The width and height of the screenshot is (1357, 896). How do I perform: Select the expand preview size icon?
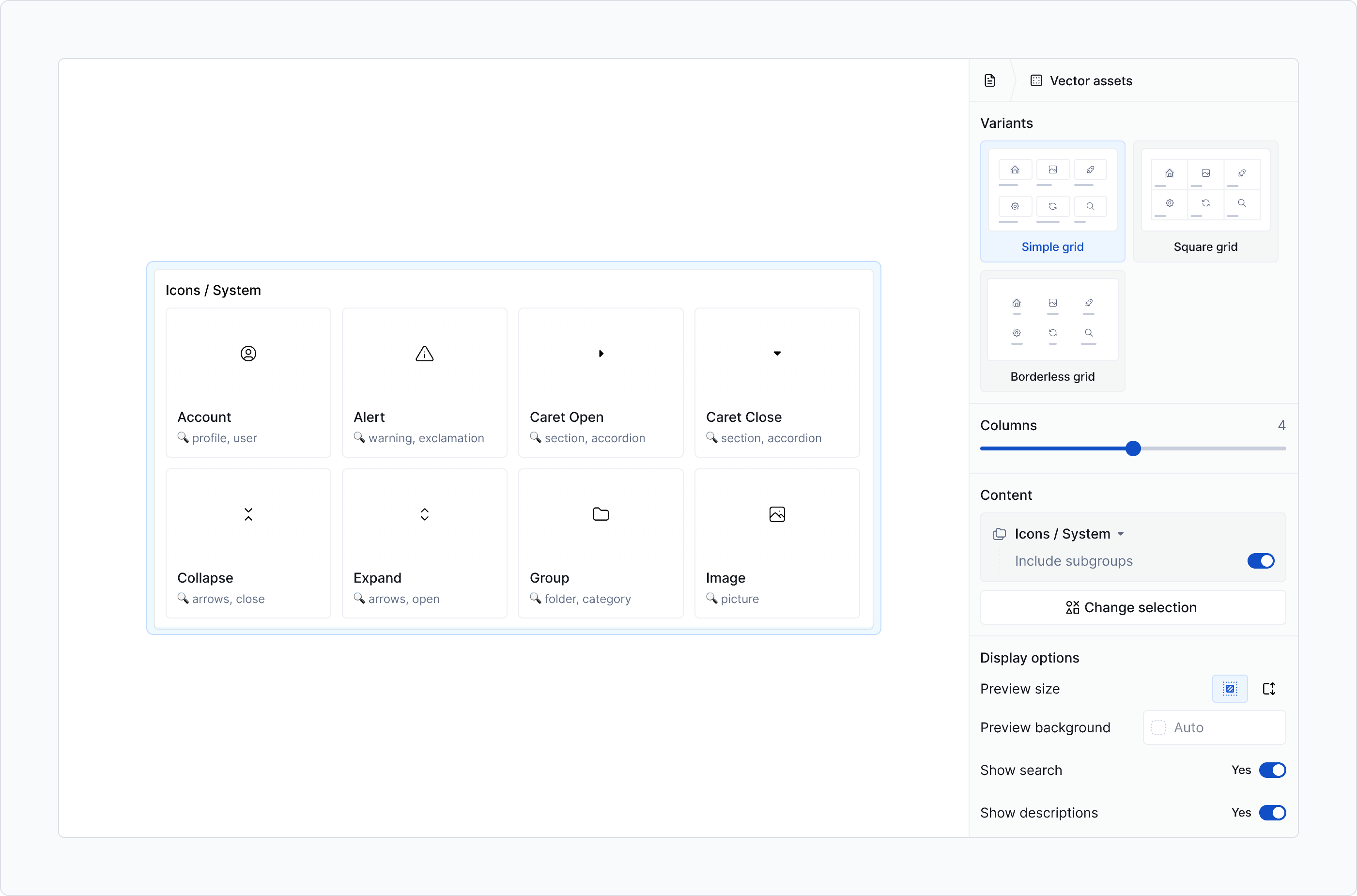[1268, 689]
